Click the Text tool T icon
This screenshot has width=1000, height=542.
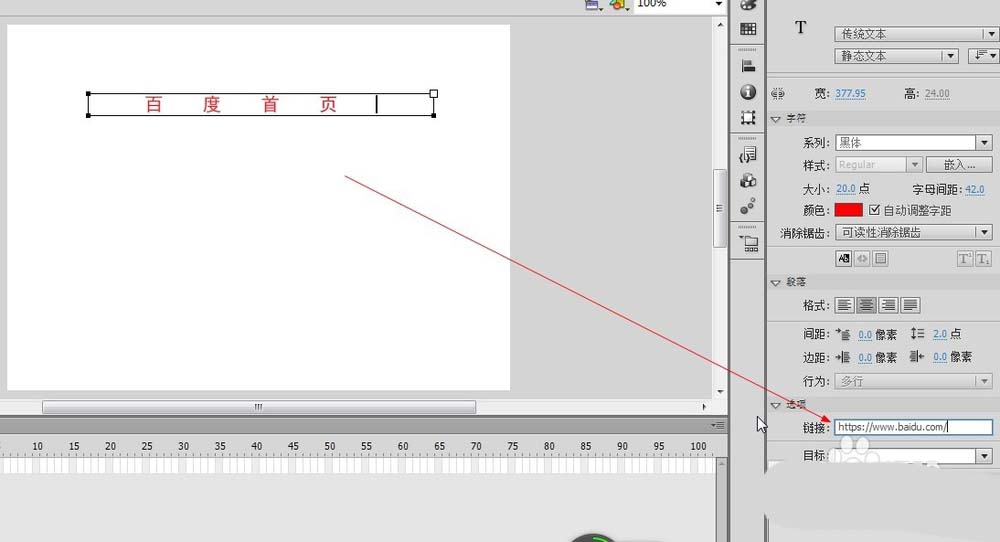[x=800, y=27]
